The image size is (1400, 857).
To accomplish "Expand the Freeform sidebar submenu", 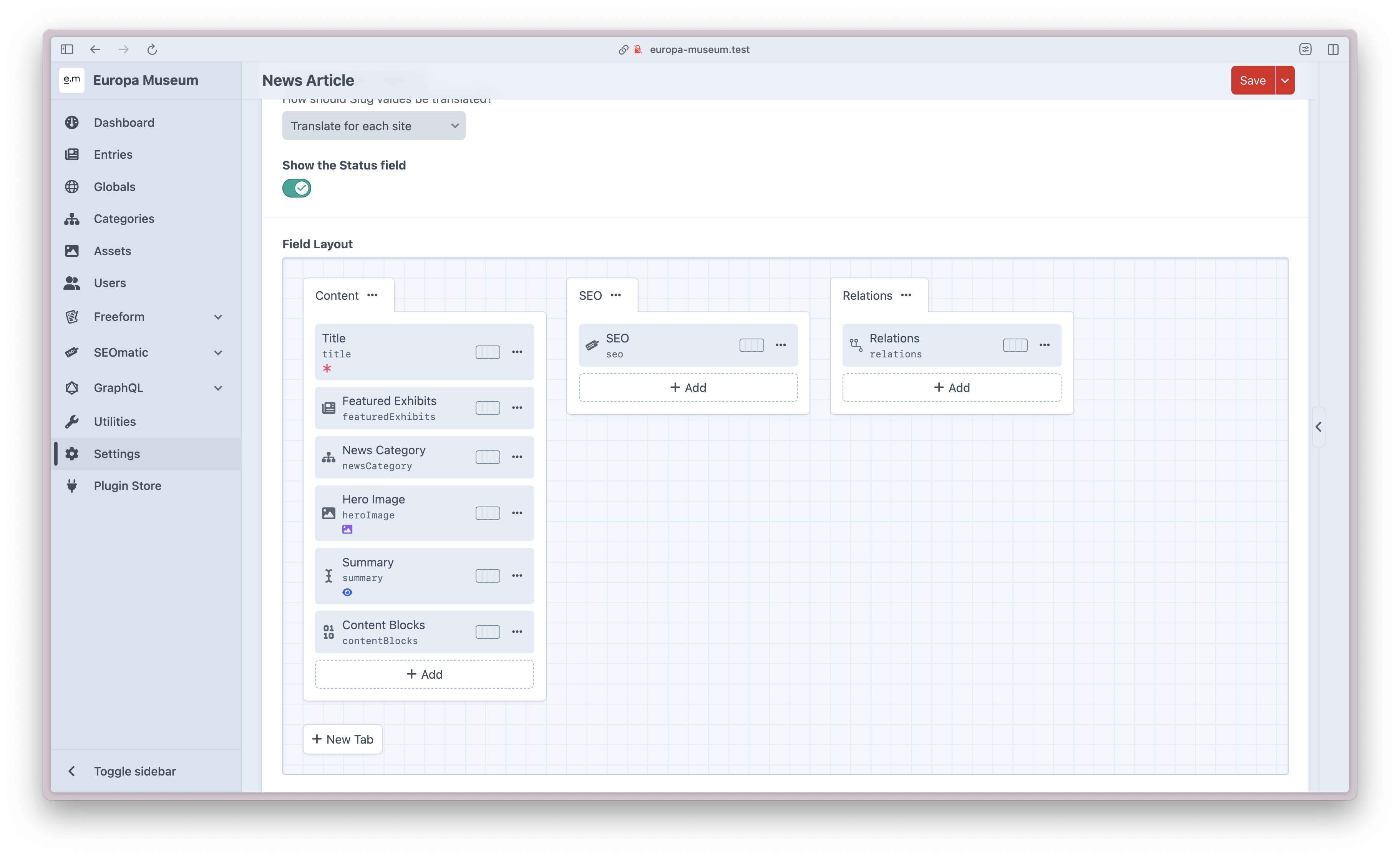I will [217, 317].
